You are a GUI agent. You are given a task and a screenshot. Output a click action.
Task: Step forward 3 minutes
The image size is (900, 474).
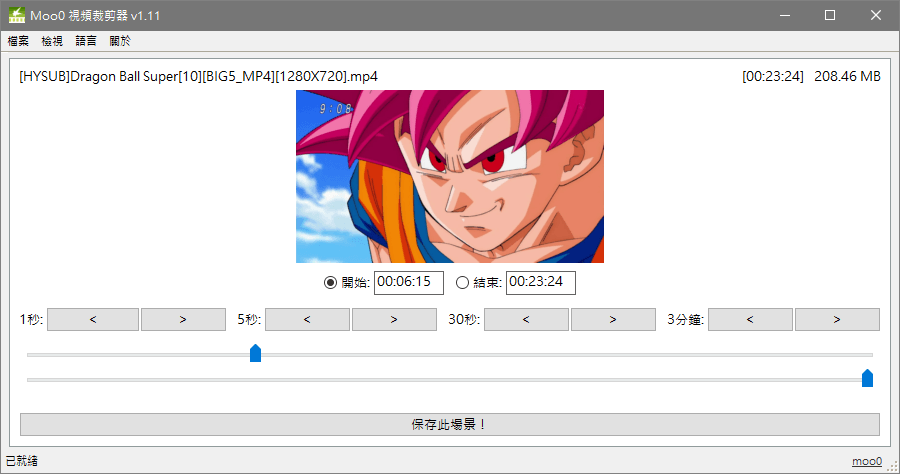pos(837,319)
